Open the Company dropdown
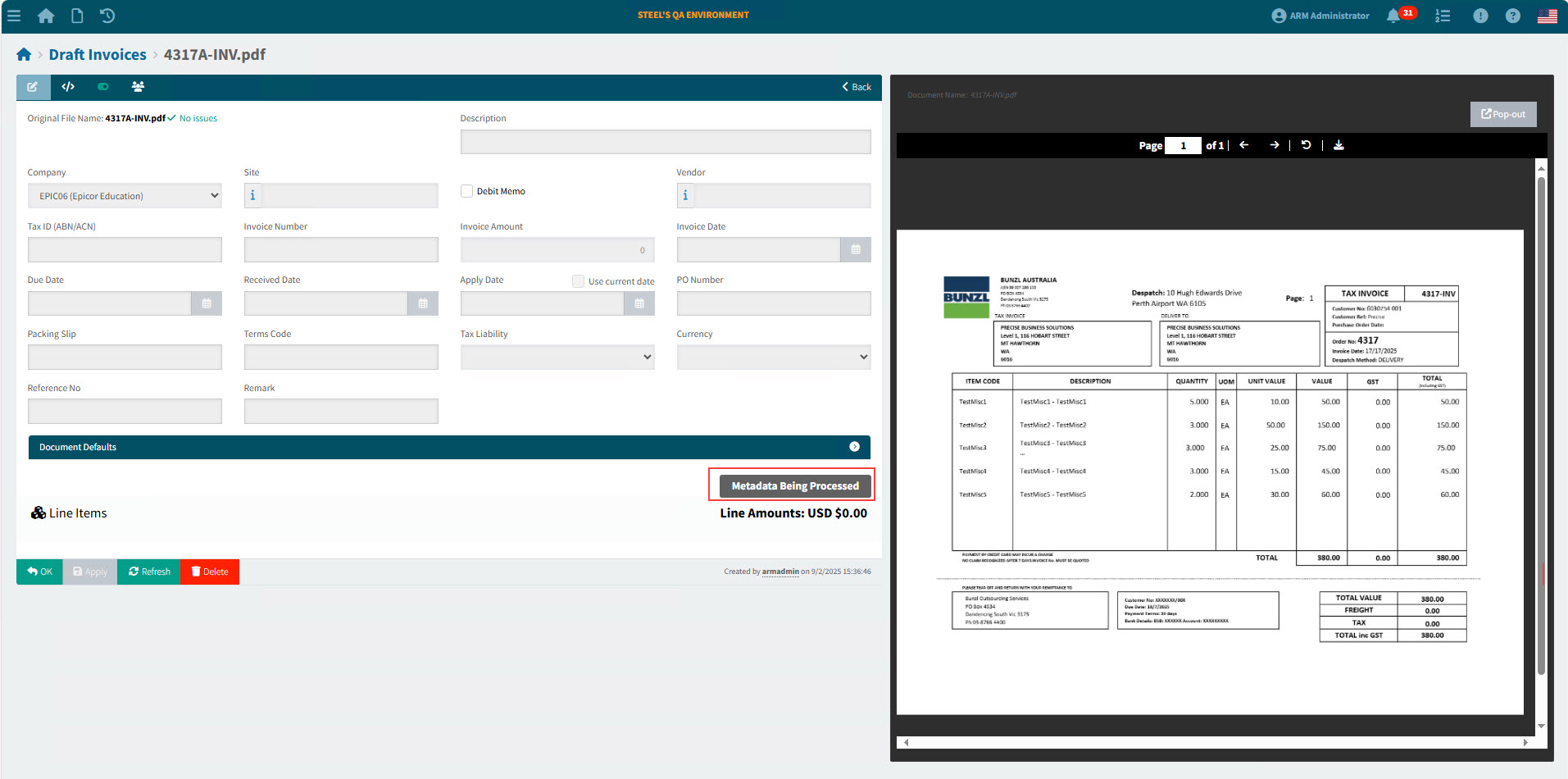The image size is (1568, 779). click(x=125, y=196)
